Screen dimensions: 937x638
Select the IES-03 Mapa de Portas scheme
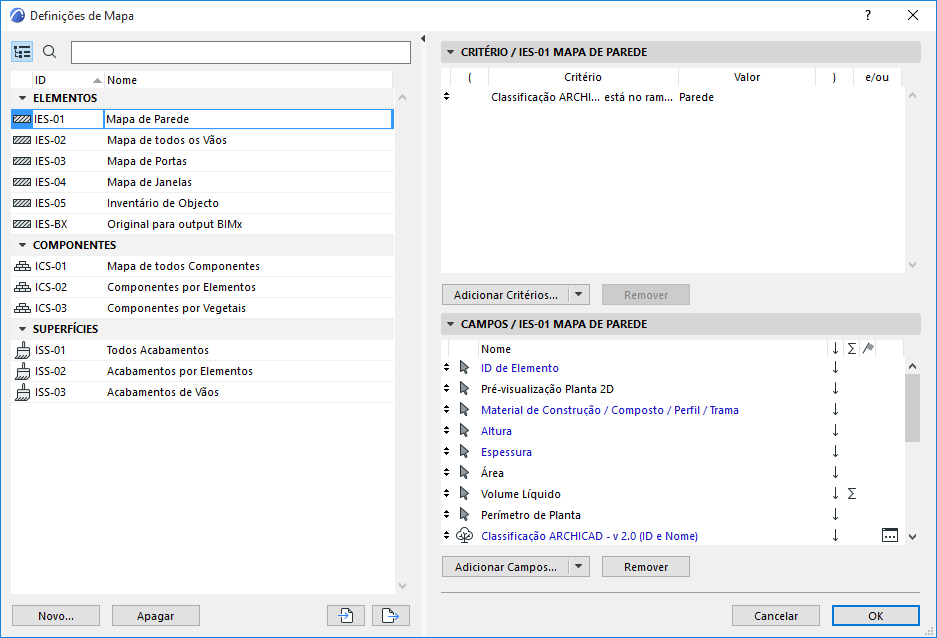pos(146,161)
